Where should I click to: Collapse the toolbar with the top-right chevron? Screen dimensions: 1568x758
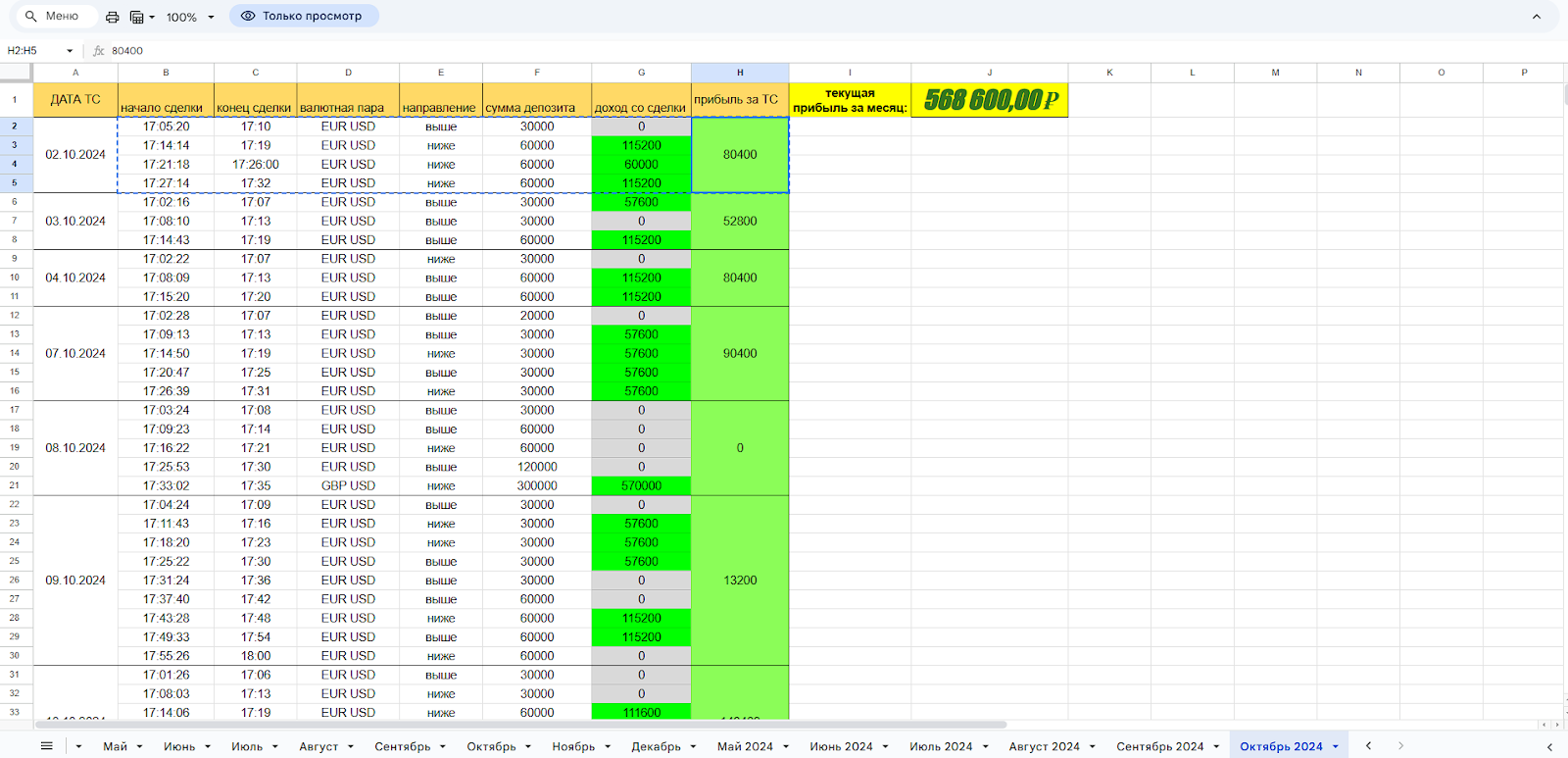(1537, 17)
